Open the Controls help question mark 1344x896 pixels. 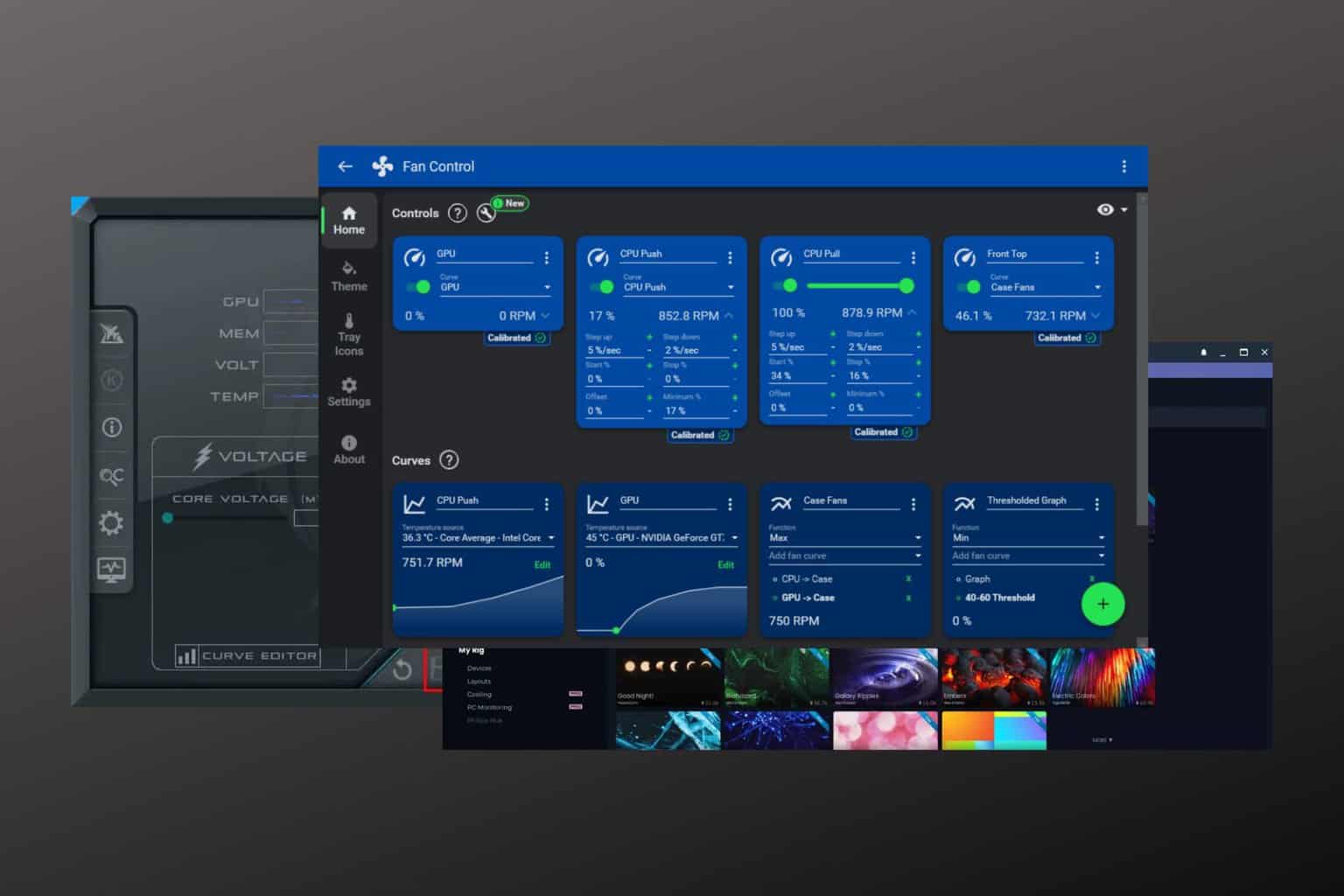457,213
